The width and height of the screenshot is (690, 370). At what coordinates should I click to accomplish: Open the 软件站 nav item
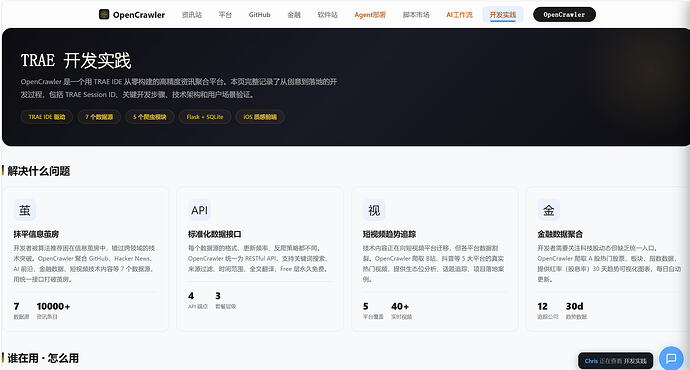[327, 15]
